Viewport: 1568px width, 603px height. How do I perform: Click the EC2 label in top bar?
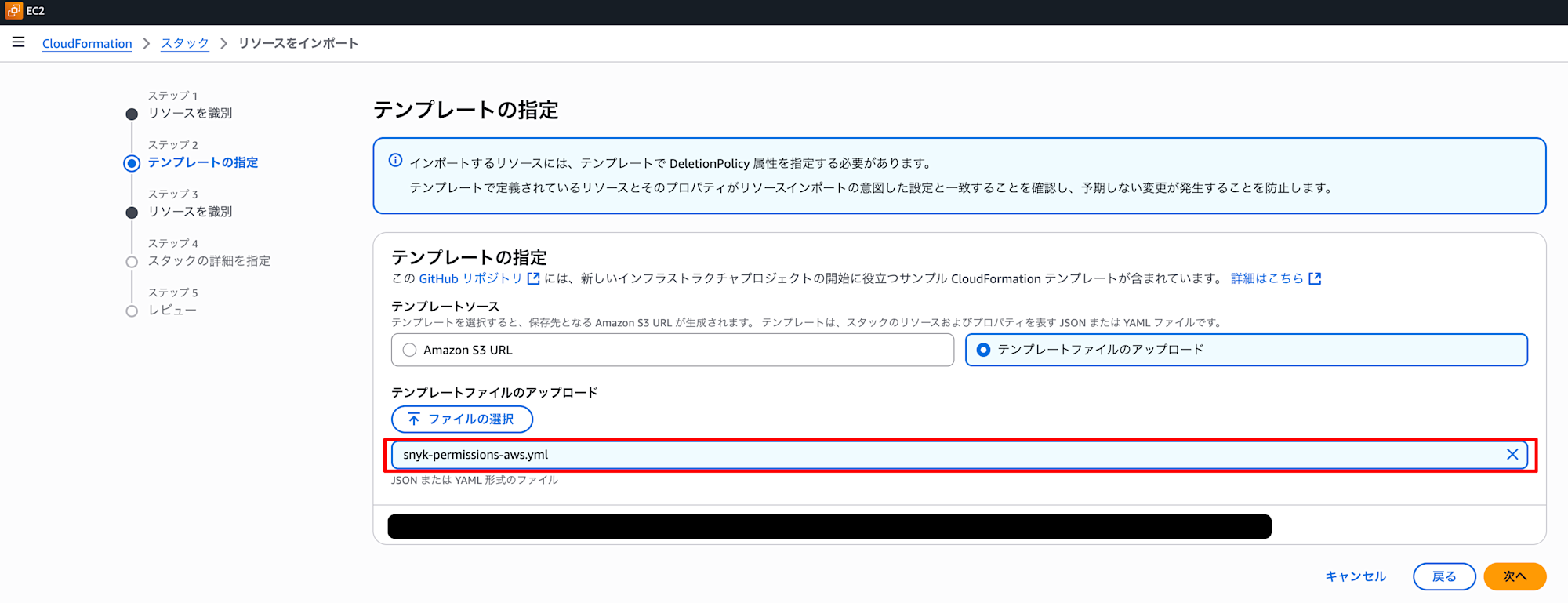(x=35, y=11)
